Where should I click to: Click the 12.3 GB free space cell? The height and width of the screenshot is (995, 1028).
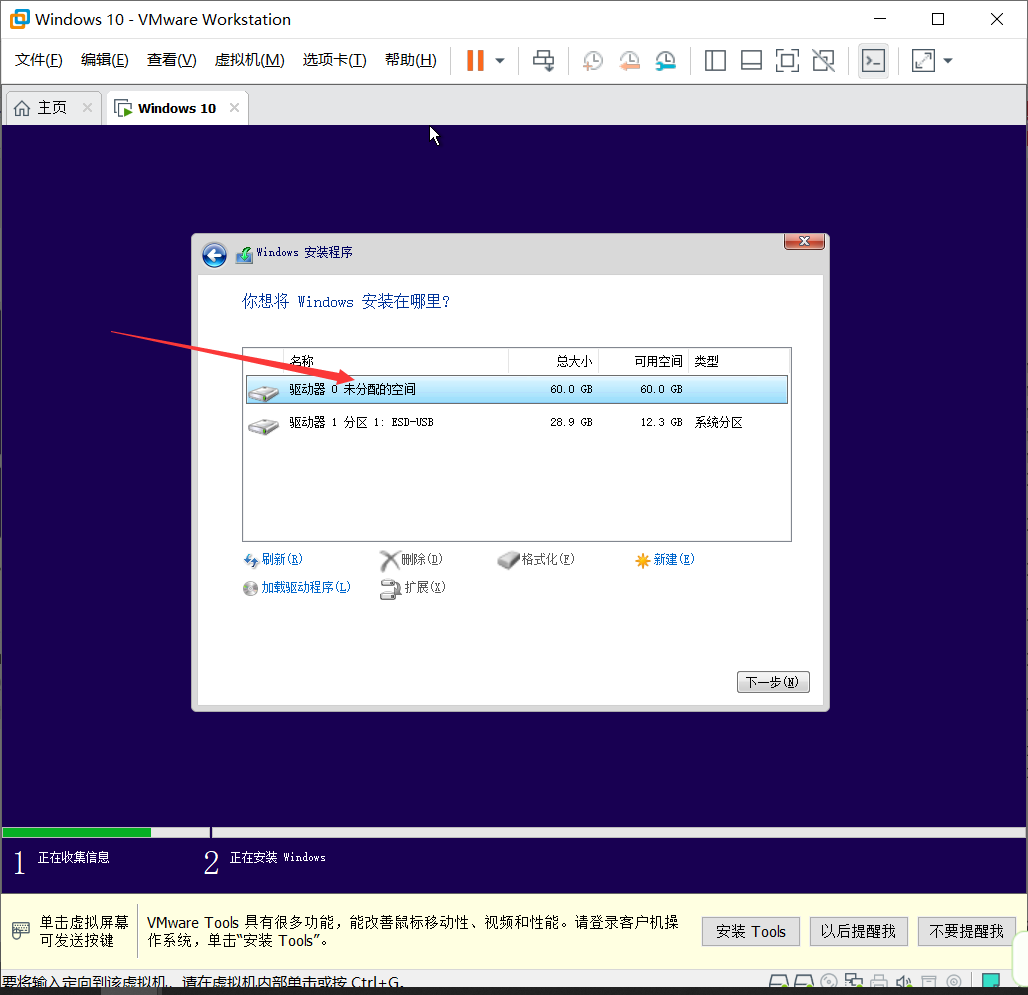pos(661,422)
